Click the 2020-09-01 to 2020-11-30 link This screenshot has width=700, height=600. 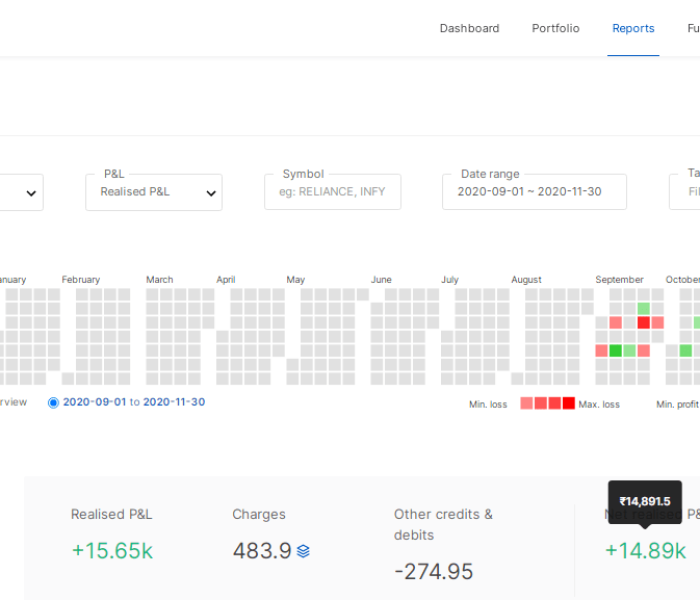[x=134, y=402]
